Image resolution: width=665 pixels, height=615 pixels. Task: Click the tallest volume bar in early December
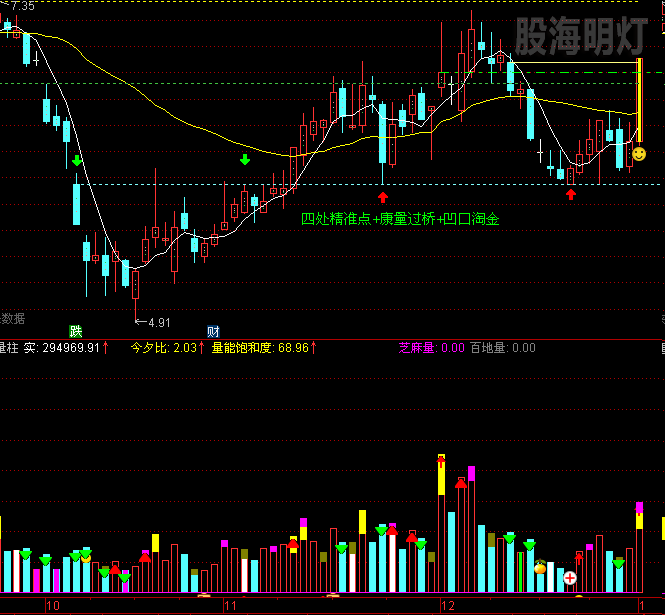441,523
